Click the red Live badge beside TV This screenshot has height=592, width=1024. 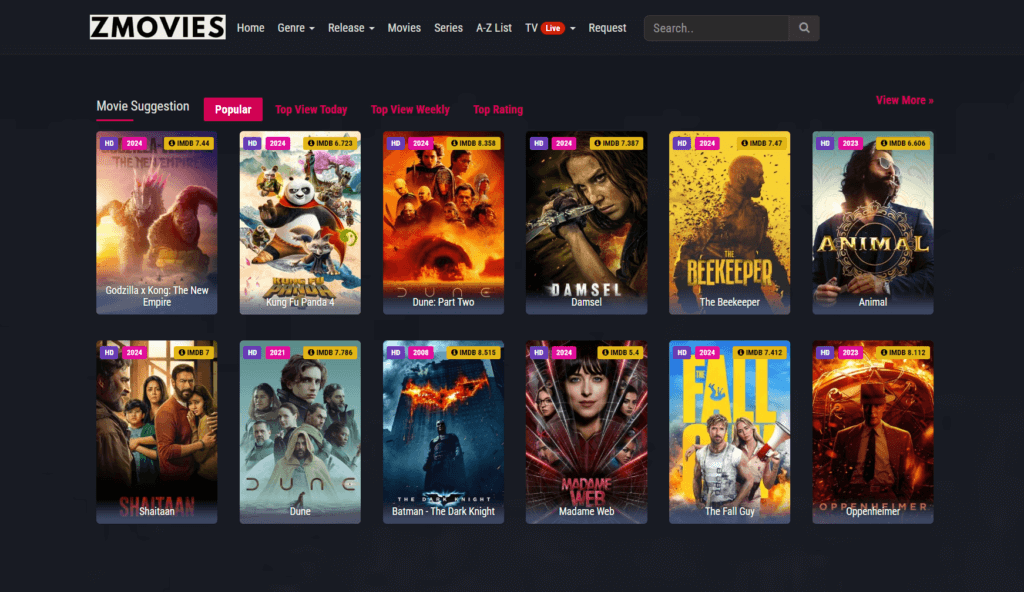point(553,28)
